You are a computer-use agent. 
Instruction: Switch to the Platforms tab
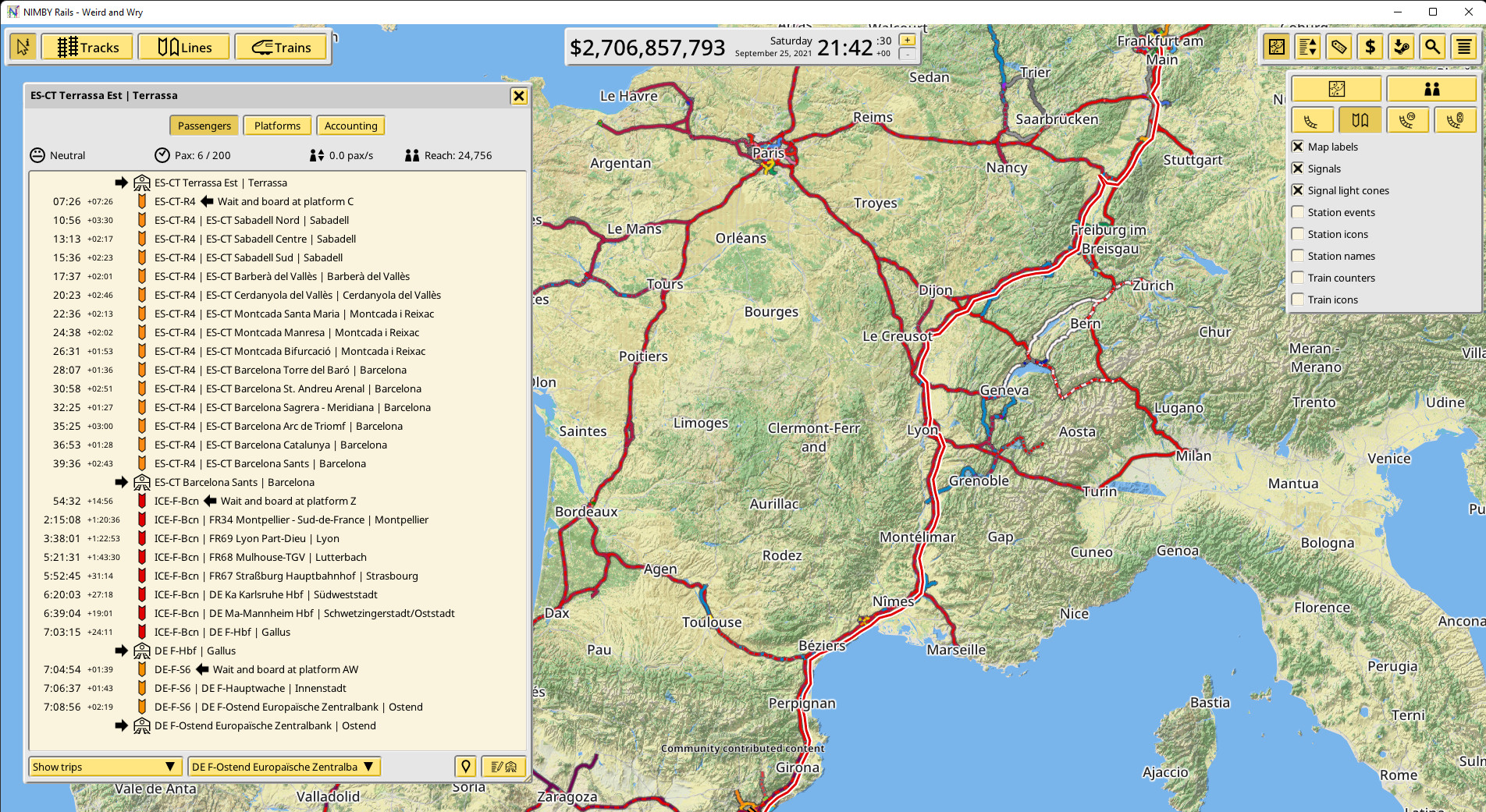[x=277, y=125]
